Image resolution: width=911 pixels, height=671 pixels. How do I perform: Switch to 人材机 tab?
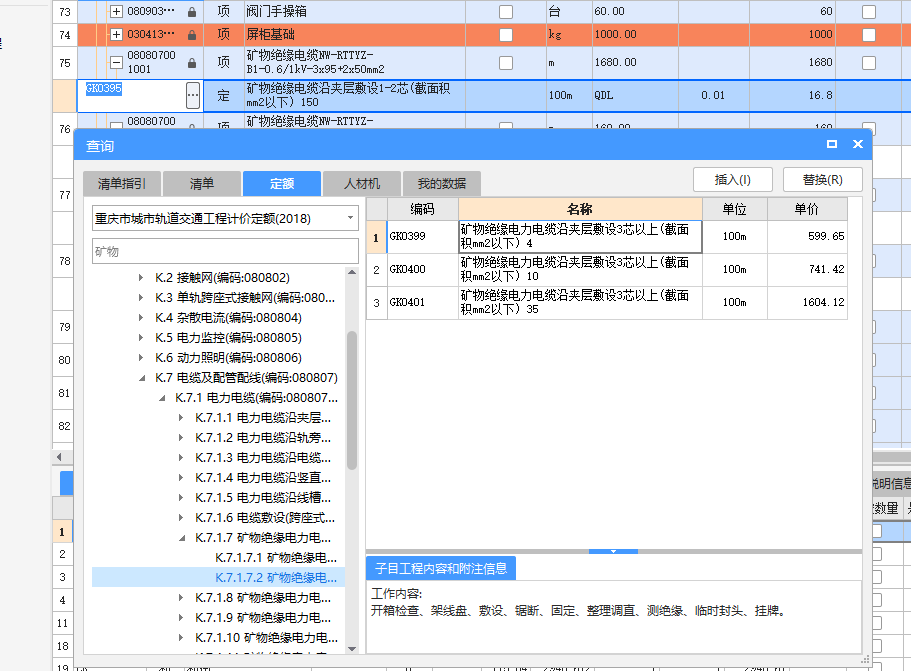[x=361, y=184]
